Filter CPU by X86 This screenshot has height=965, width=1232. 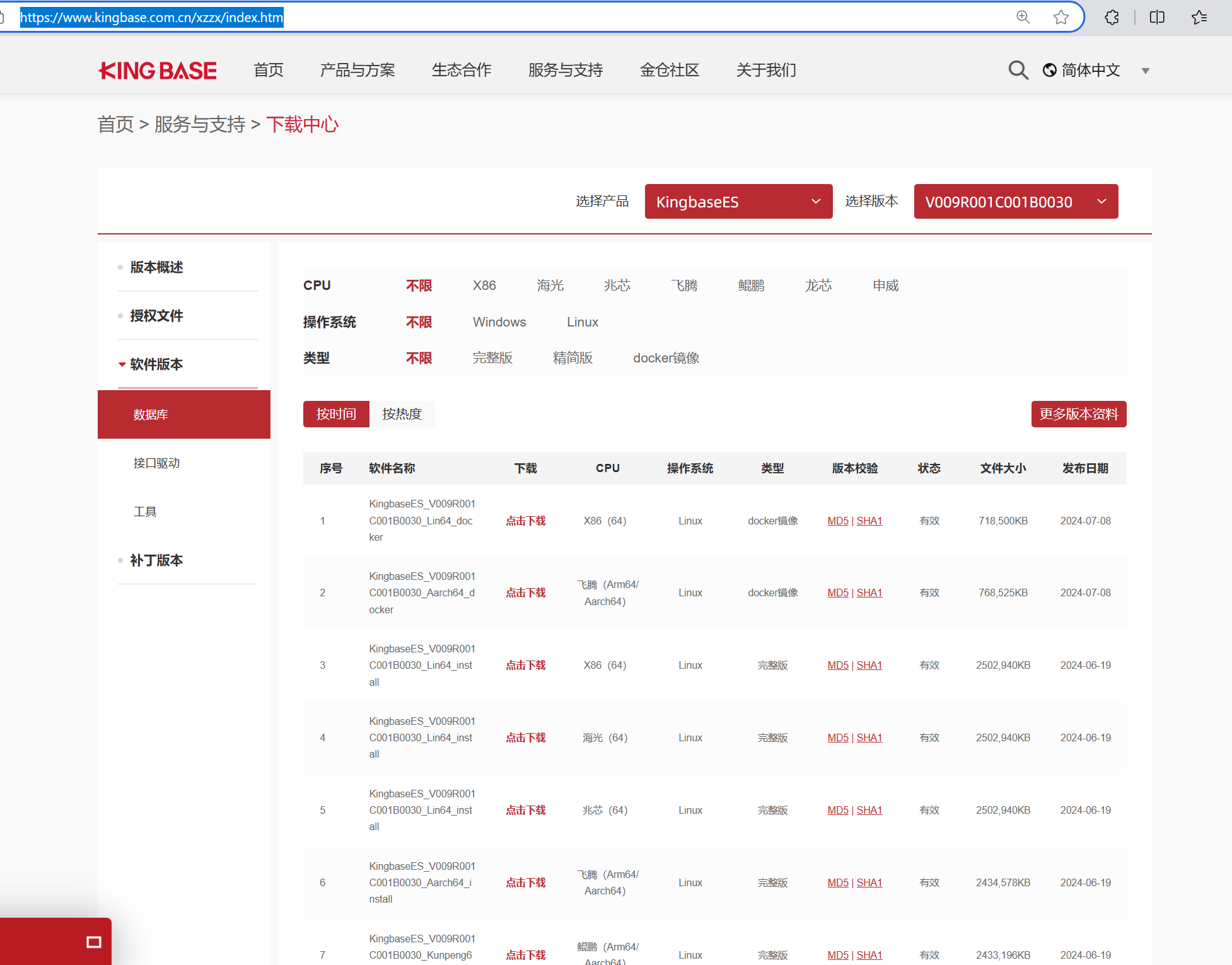coord(484,286)
